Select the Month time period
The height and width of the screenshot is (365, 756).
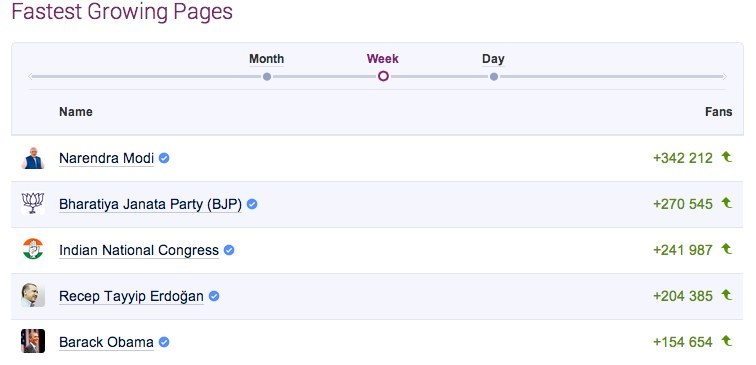[267, 59]
